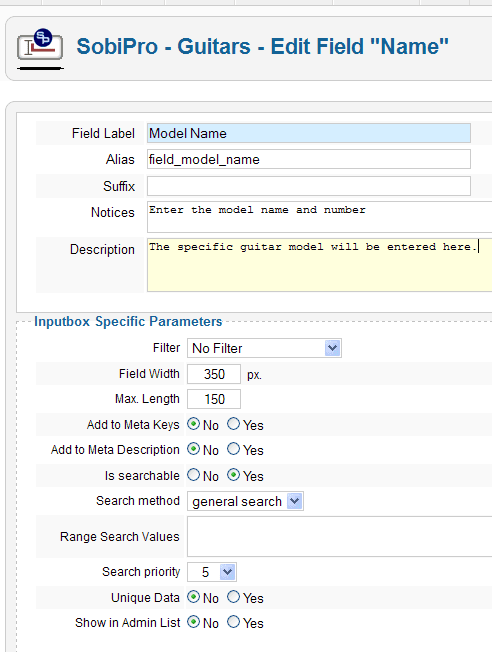This screenshot has height=652, width=492.
Task: Open the Filter dropdown arrow
Action: [x=332, y=348]
